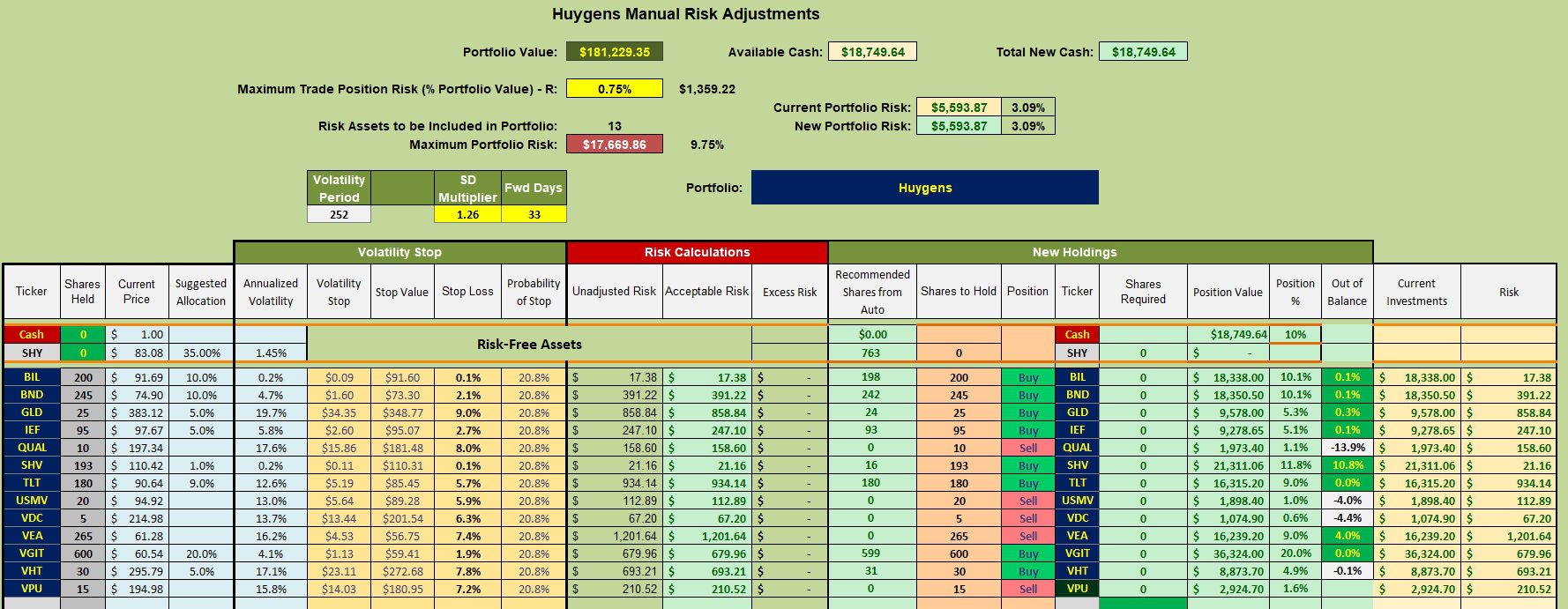Screen dimensions: 1568x609
Task: Select SHY suggested allocation 35.00%
Action: click(x=201, y=353)
